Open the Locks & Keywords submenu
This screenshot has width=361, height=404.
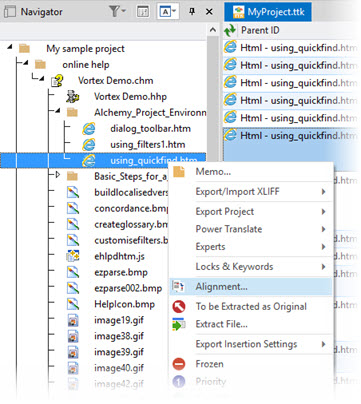click(x=251, y=267)
